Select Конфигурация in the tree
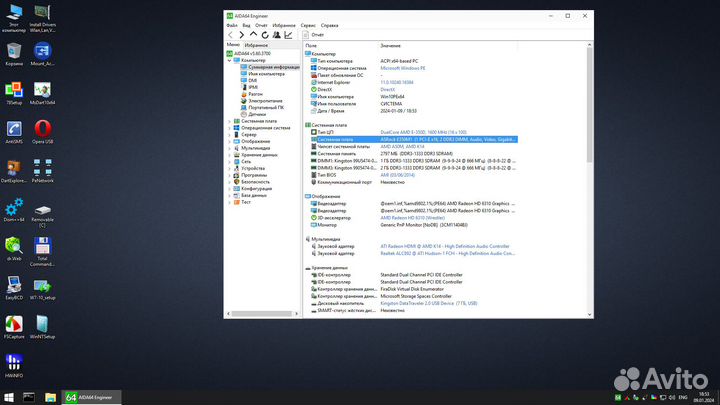The width and height of the screenshot is (720, 405). (x=253, y=189)
